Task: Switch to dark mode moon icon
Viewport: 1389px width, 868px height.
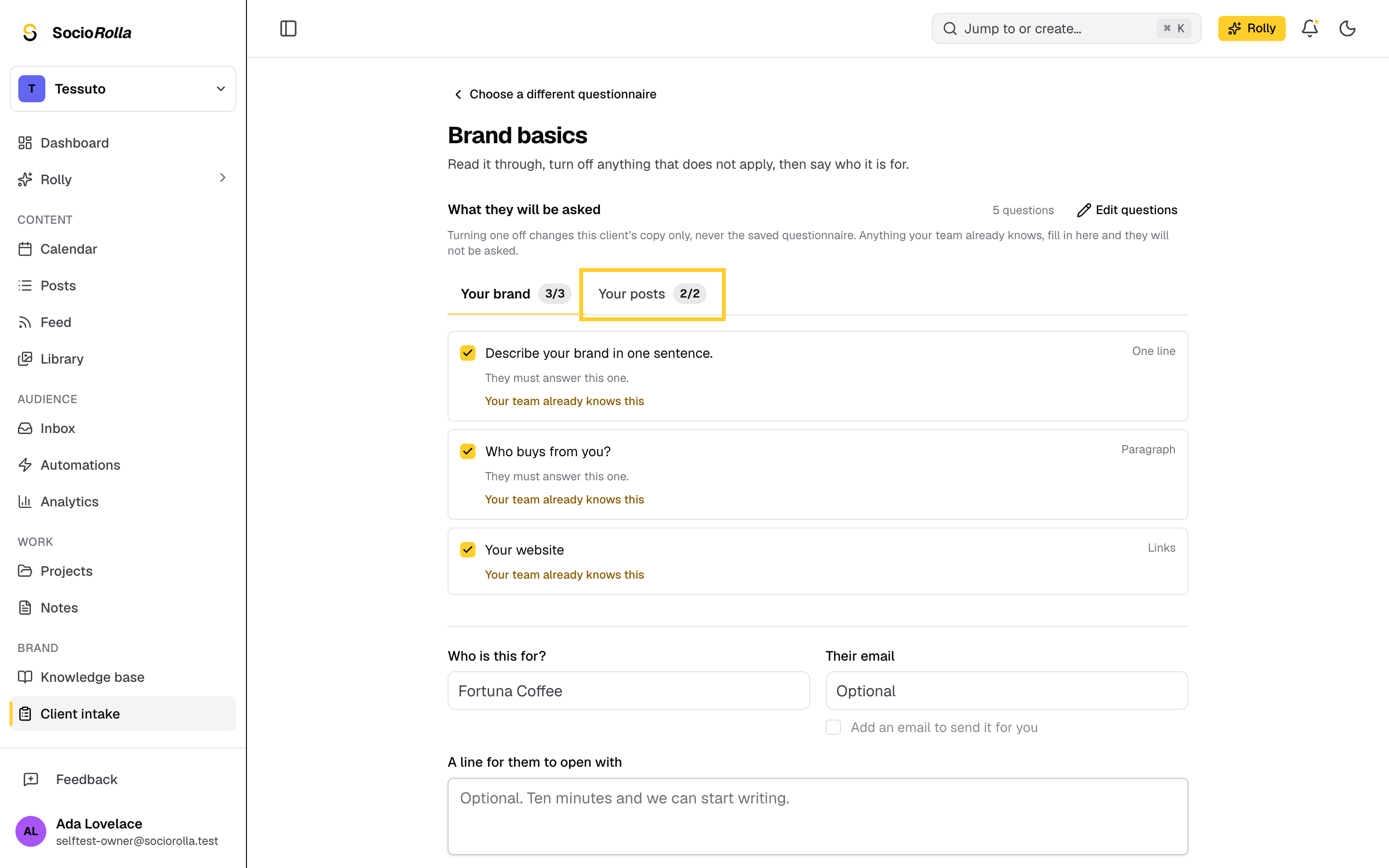Action: (1347, 28)
